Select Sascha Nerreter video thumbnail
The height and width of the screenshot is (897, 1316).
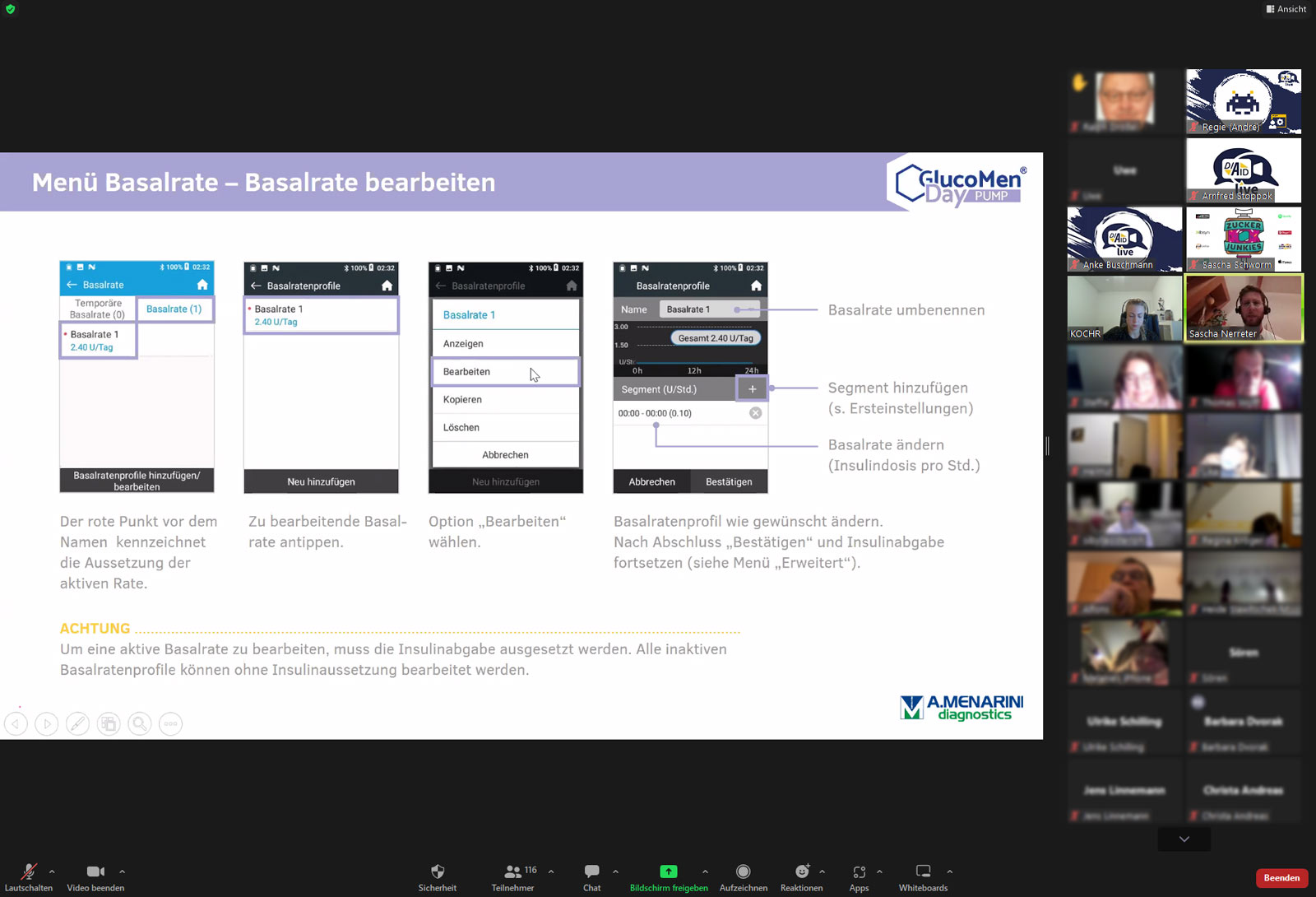[x=1244, y=308]
